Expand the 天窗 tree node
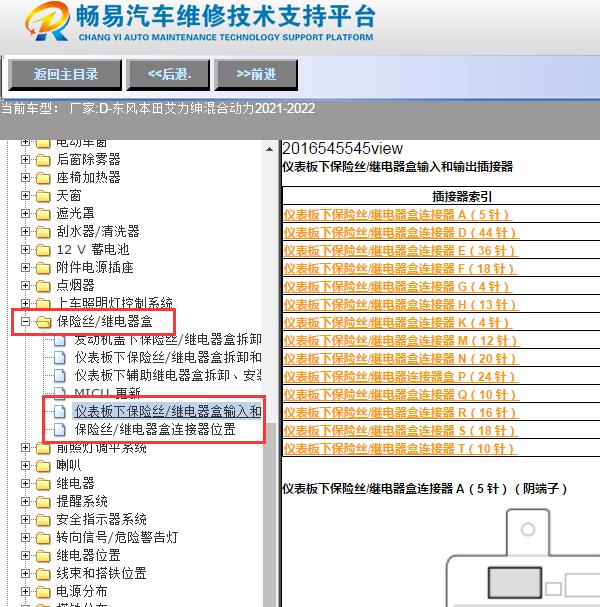Image resolution: width=600 pixels, height=607 pixels. coord(25,195)
